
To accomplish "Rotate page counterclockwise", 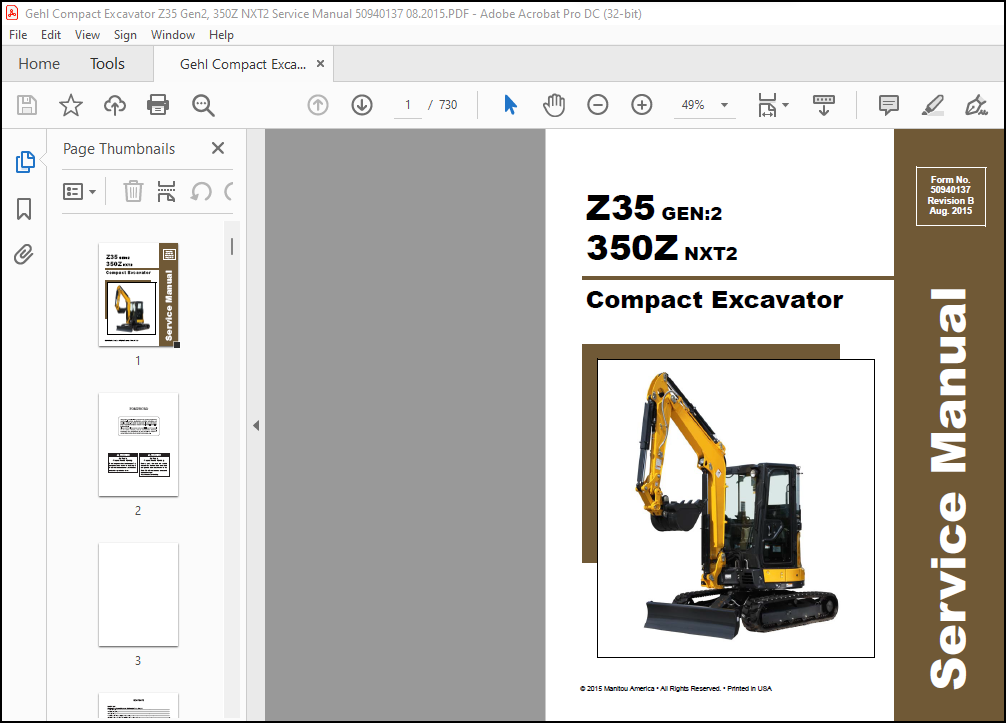I will [201, 191].
